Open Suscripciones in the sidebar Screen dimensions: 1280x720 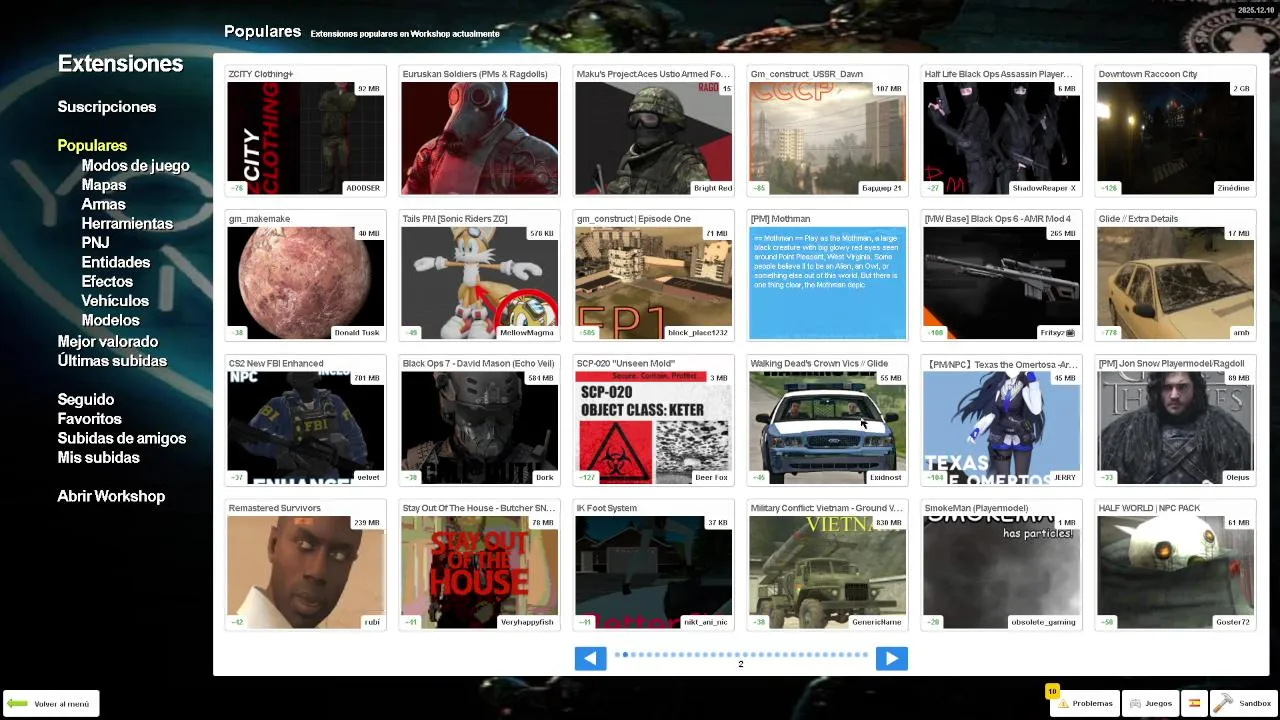tap(107, 107)
